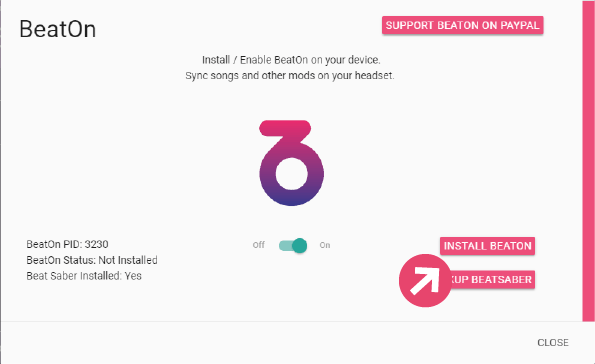Open Support BeatOn on PayPal
This screenshot has height=364, width=595.
(x=463, y=25)
